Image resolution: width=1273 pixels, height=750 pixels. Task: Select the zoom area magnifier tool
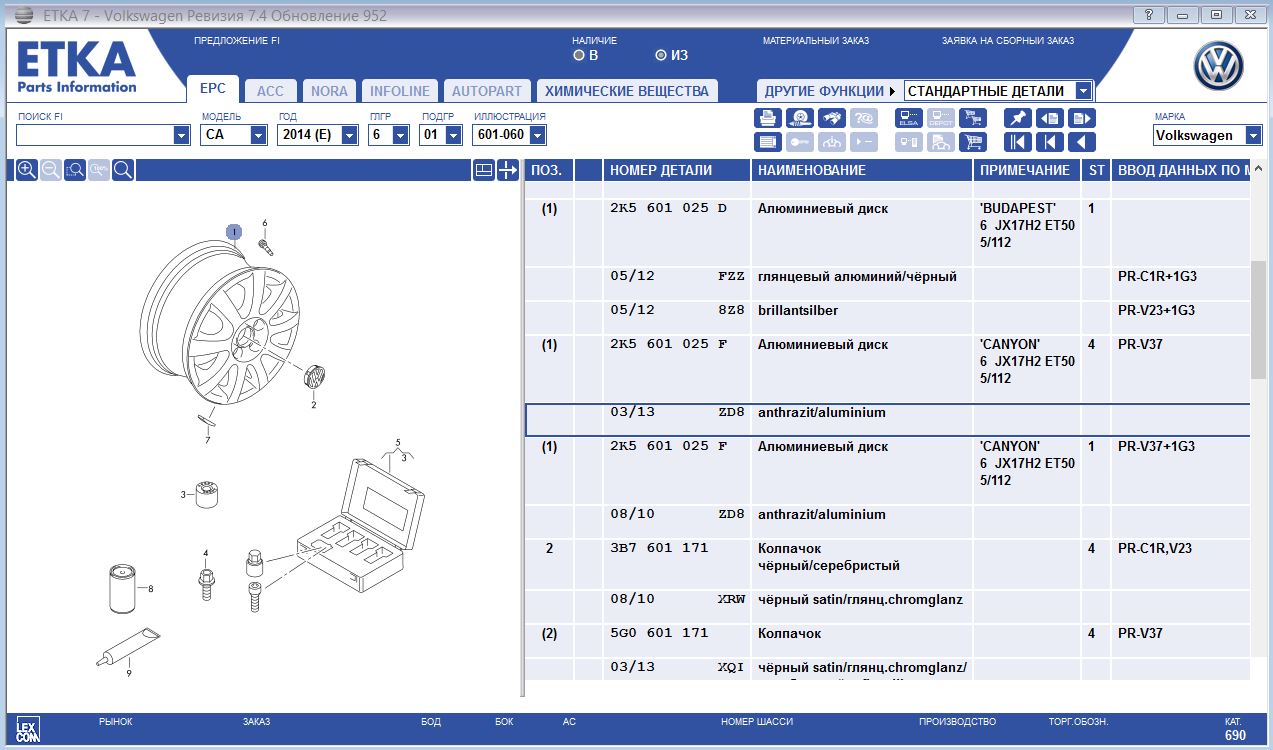[75, 170]
